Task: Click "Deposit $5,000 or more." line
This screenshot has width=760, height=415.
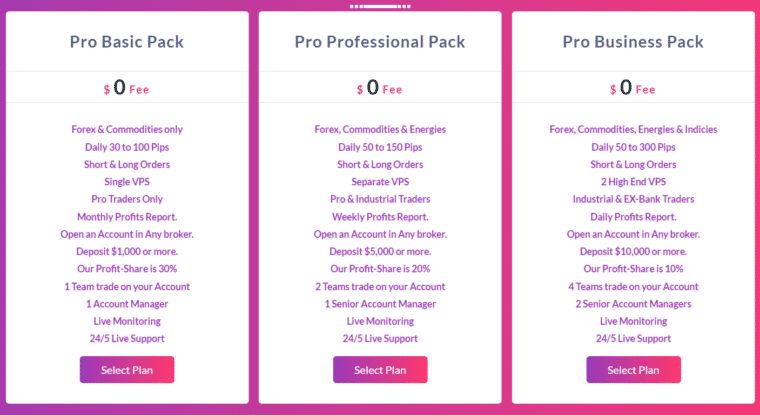Action: 380,252
